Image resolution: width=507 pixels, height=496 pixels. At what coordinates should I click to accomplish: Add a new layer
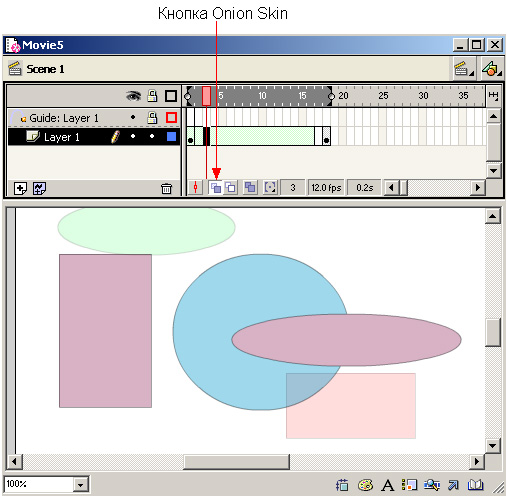tap(20, 188)
